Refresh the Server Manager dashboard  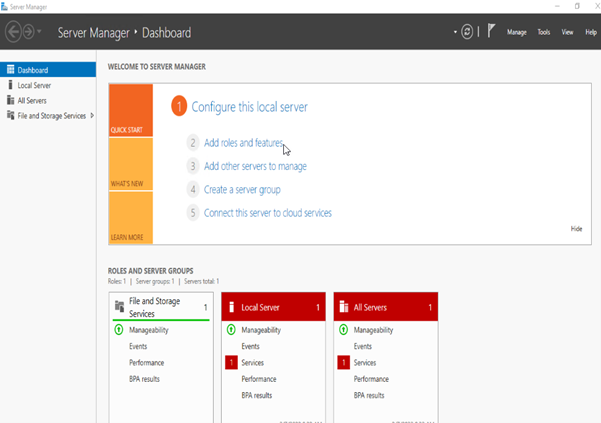pos(466,32)
